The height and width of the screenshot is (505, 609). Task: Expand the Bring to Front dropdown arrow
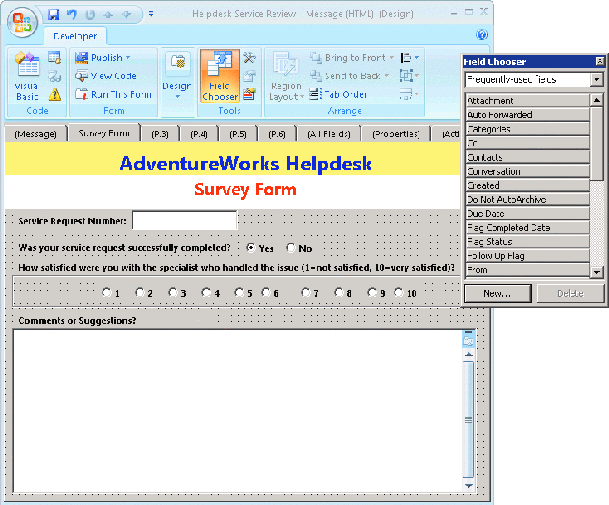point(392,57)
